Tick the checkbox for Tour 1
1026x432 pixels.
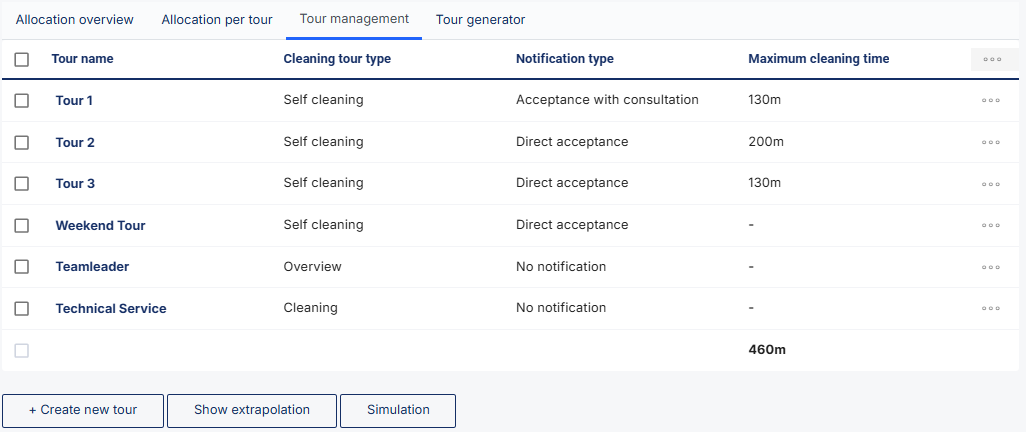pyautogui.click(x=22, y=101)
